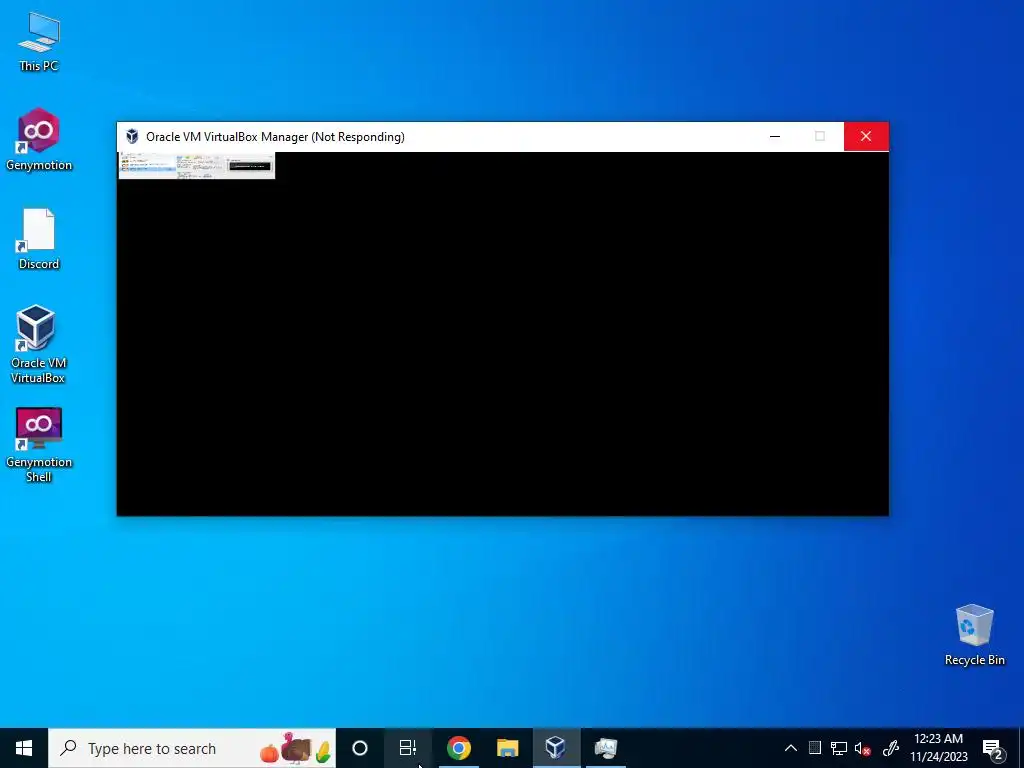This screenshot has width=1024, height=768.
Task: Open Task View from the taskbar
Action: click(x=408, y=748)
